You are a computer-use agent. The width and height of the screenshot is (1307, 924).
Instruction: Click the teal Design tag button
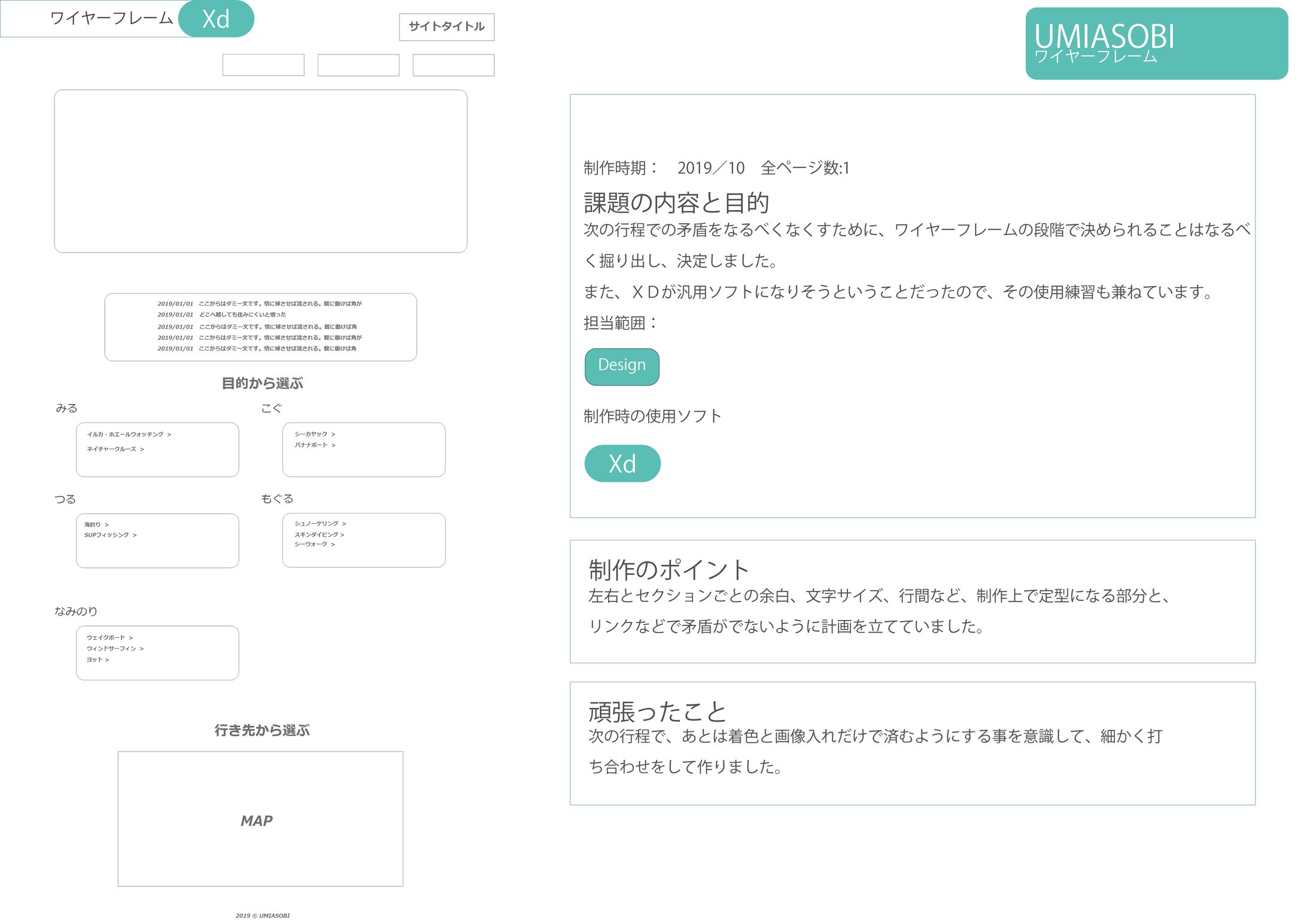pos(621,366)
